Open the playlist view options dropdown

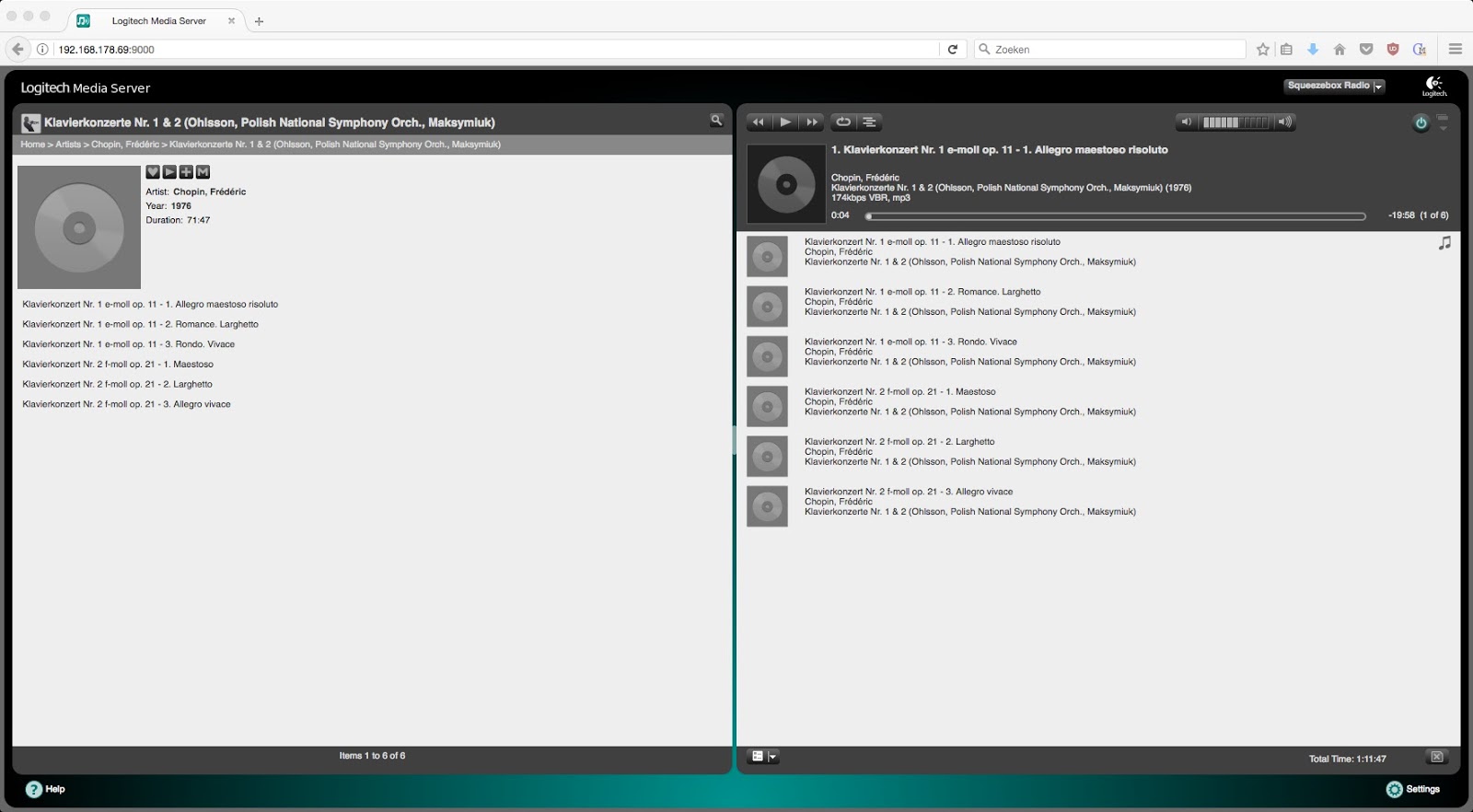pos(763,757)
